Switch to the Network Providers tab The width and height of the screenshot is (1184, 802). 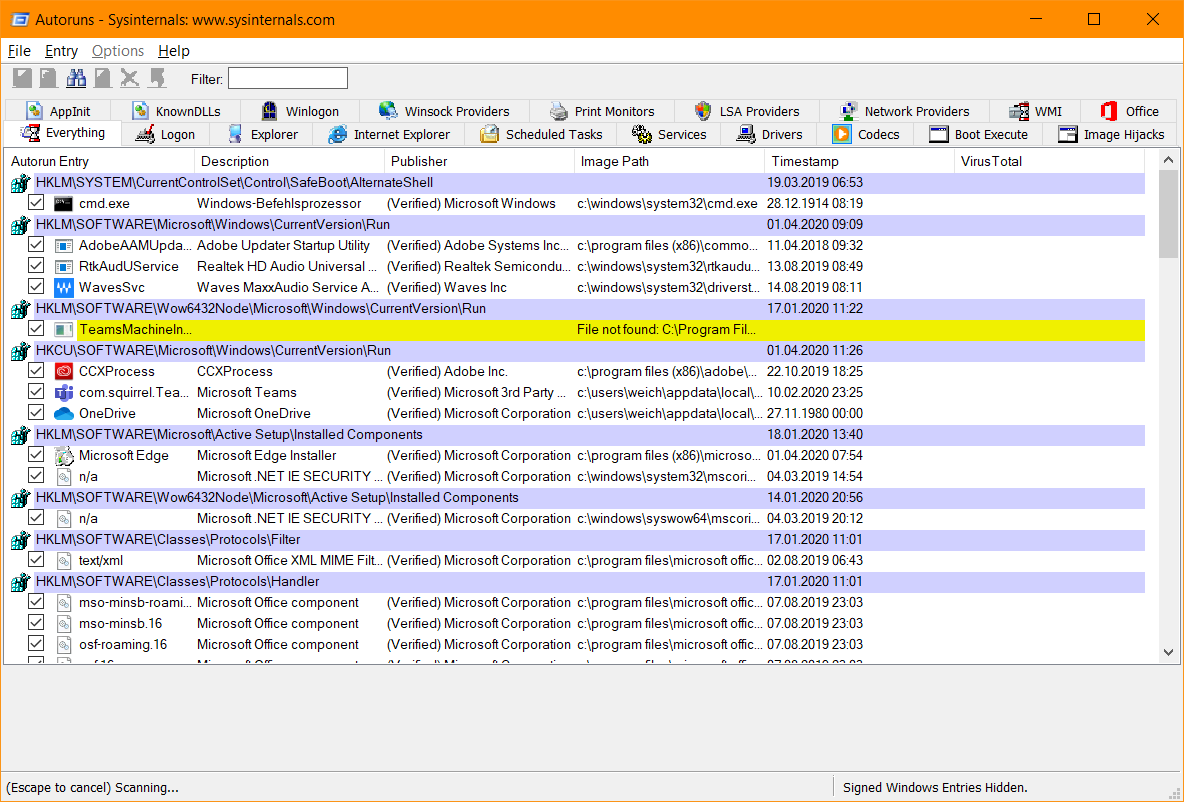(905, 111)
